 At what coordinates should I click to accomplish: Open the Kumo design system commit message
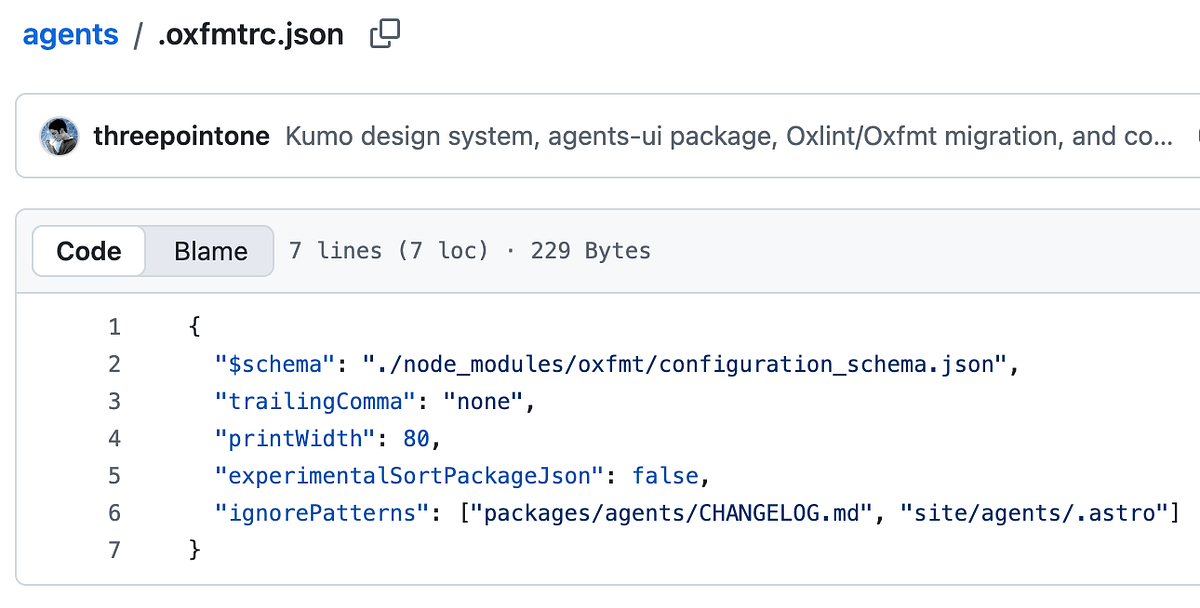tap(729, 136)
